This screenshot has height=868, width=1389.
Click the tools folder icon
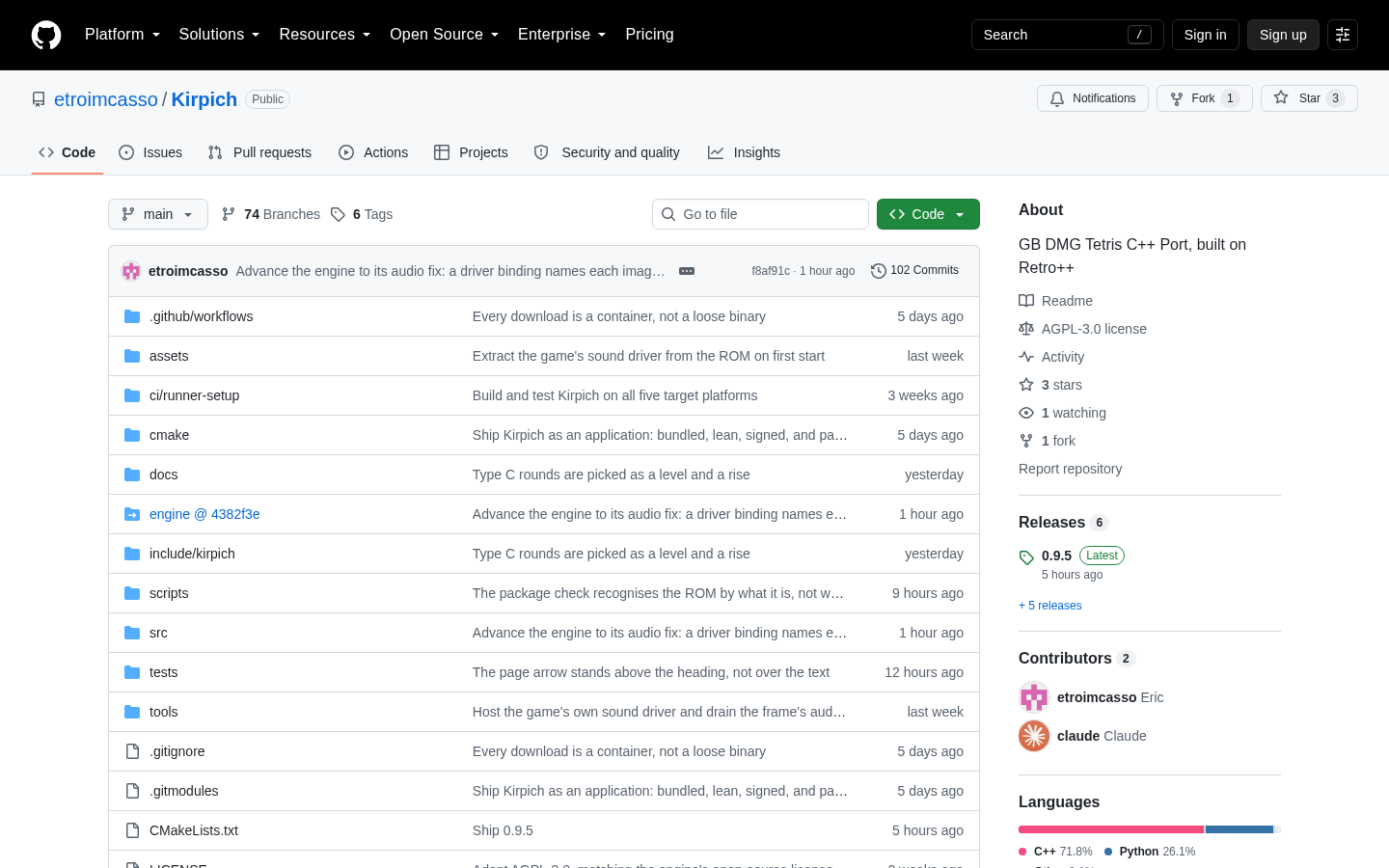tap(132, 712)
